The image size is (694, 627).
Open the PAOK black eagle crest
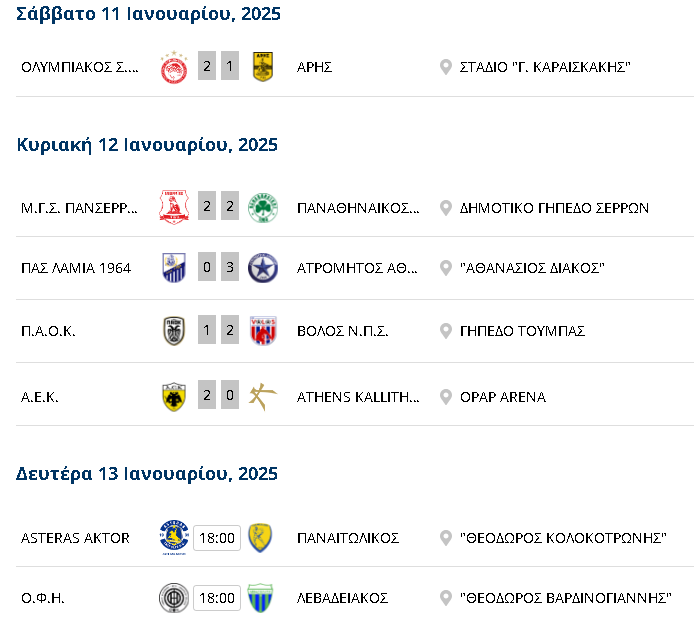click(x=174, y=331)
